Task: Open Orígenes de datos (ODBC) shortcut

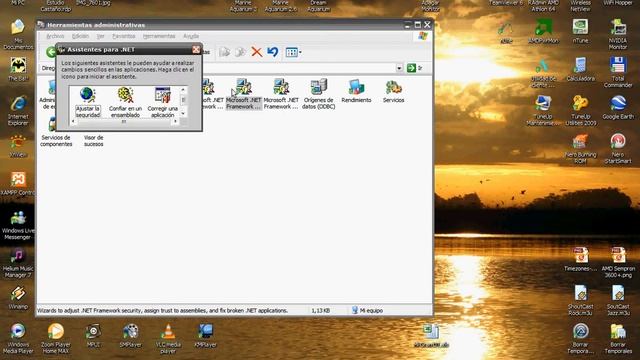Action: [x=318, y=94]
